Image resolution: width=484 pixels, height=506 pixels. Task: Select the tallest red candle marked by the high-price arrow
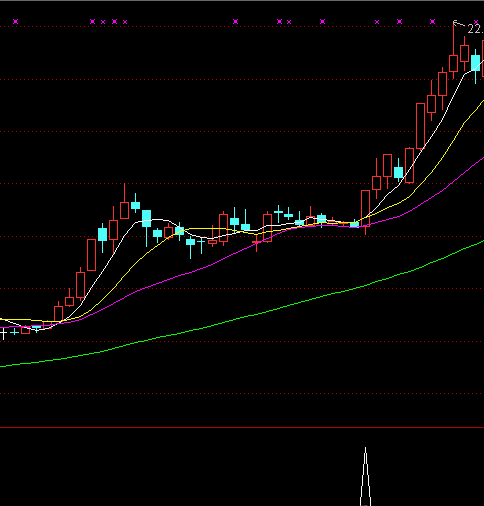pyautogui.click(x=453, y=50)
